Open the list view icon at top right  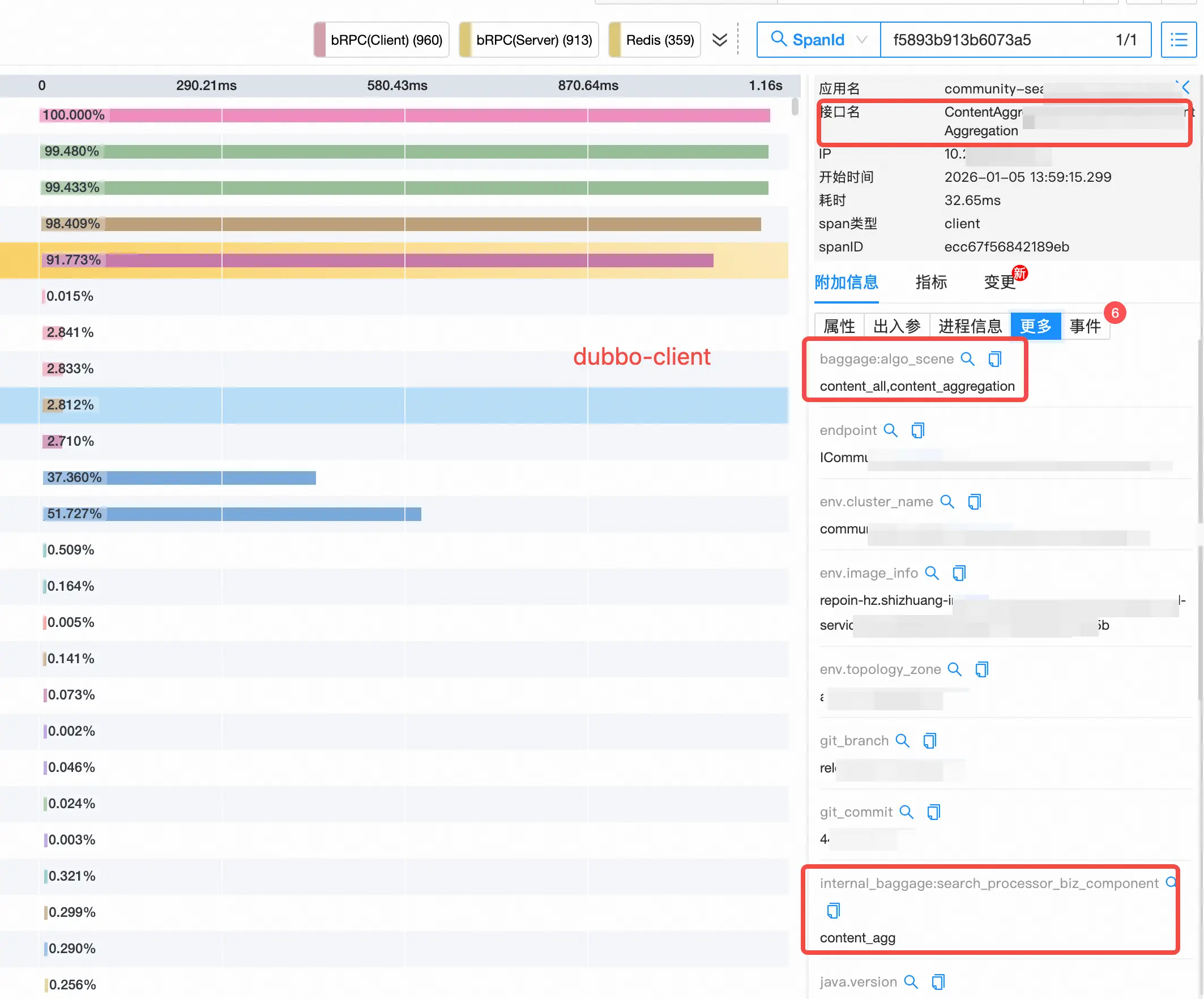pos(1178,40)
